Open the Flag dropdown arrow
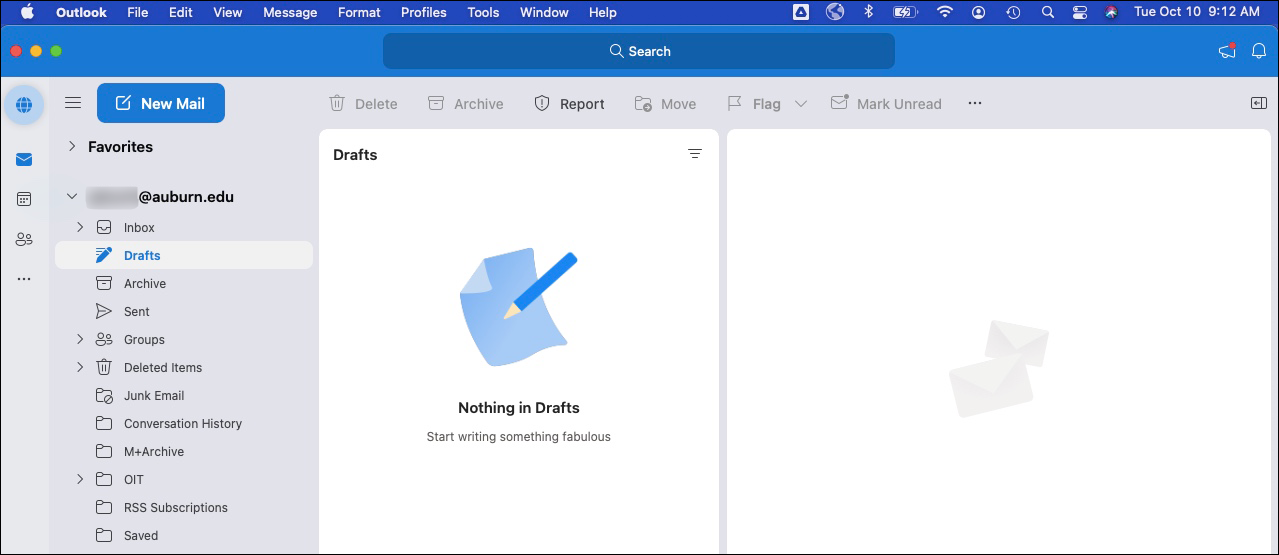The width and height of the screenshot is (1279, 555). [800, 103]
